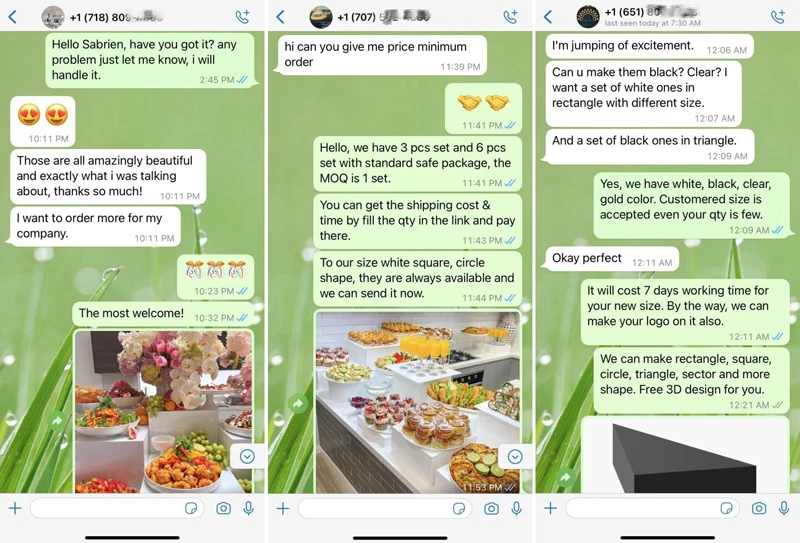Open sticker picker in the +1 (718) chat input
This screenshot has height=543, width=800.
pyautogui.click(x=191, y=508)
